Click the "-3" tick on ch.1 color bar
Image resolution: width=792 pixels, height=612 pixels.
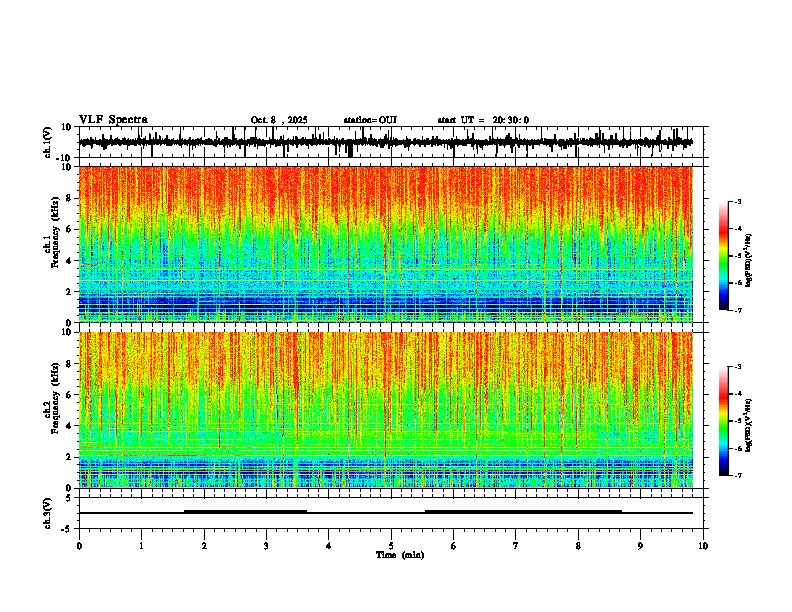[737, 201]
